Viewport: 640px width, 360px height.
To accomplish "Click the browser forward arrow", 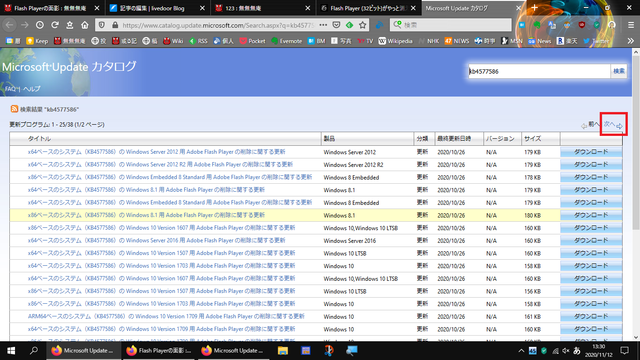I will coord(24,25).
